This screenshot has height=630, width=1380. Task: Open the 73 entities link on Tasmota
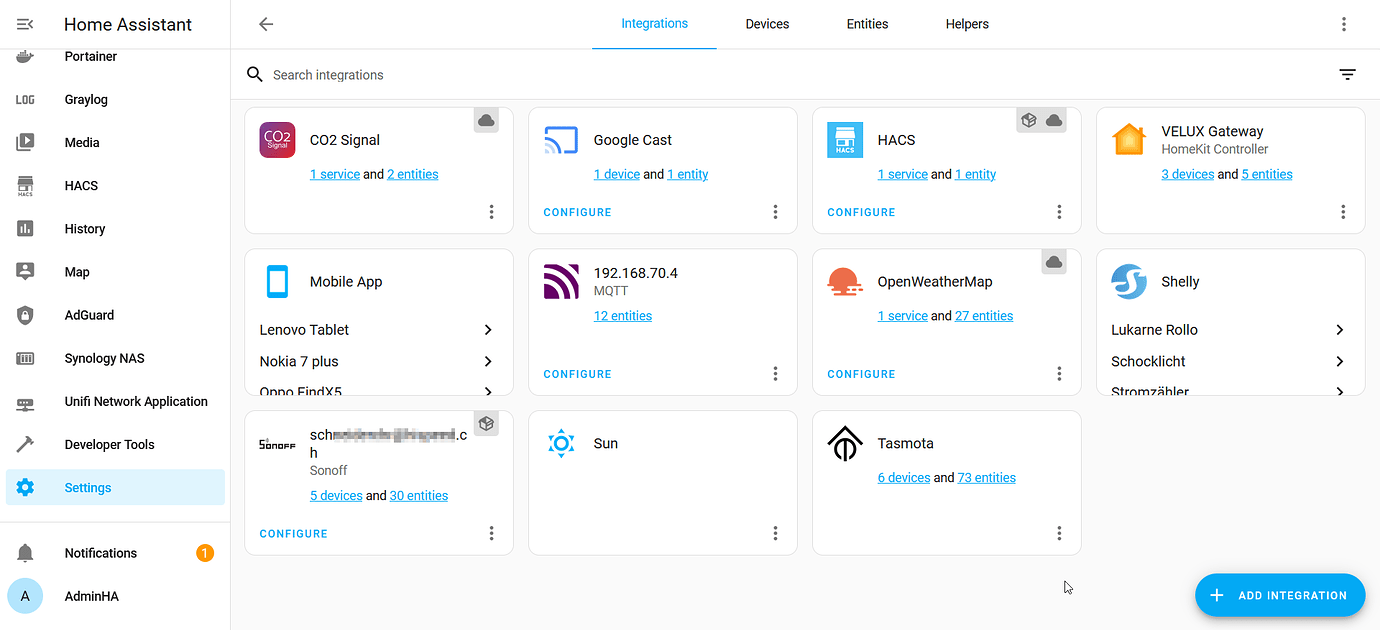click(986, 477)
